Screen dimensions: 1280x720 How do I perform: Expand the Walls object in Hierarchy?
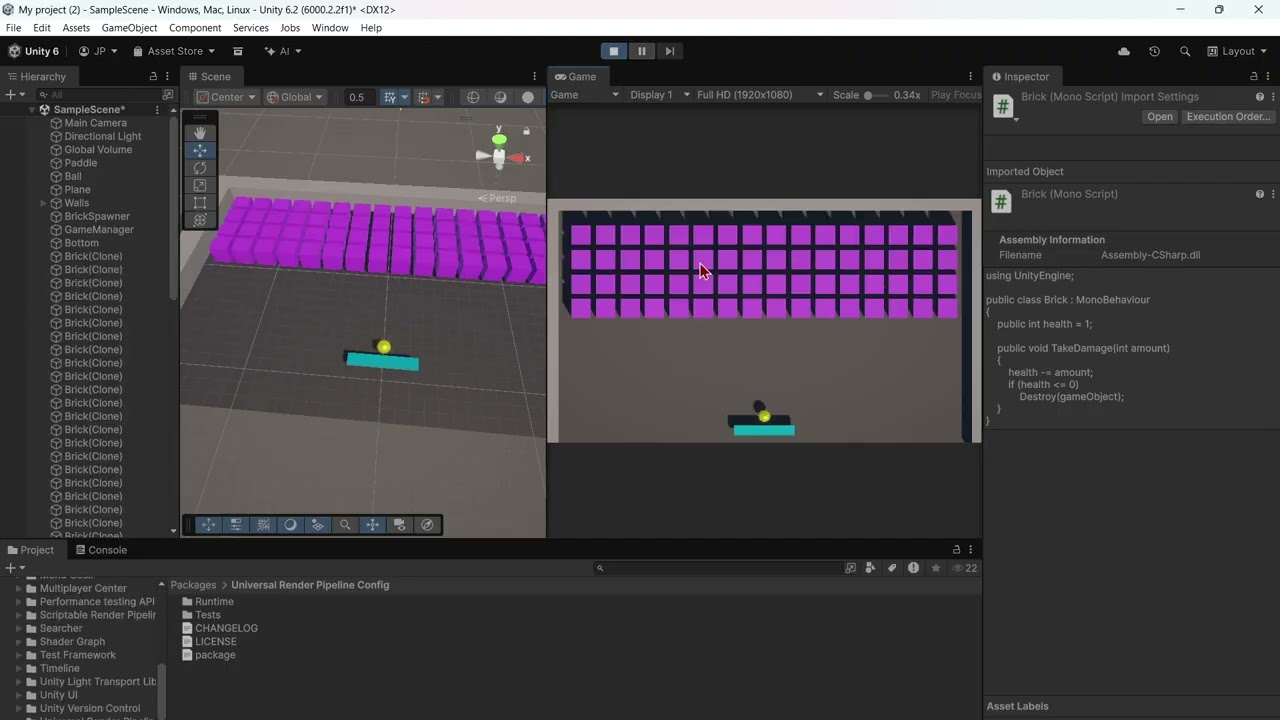pyautogui.click(x=43, y=203)
